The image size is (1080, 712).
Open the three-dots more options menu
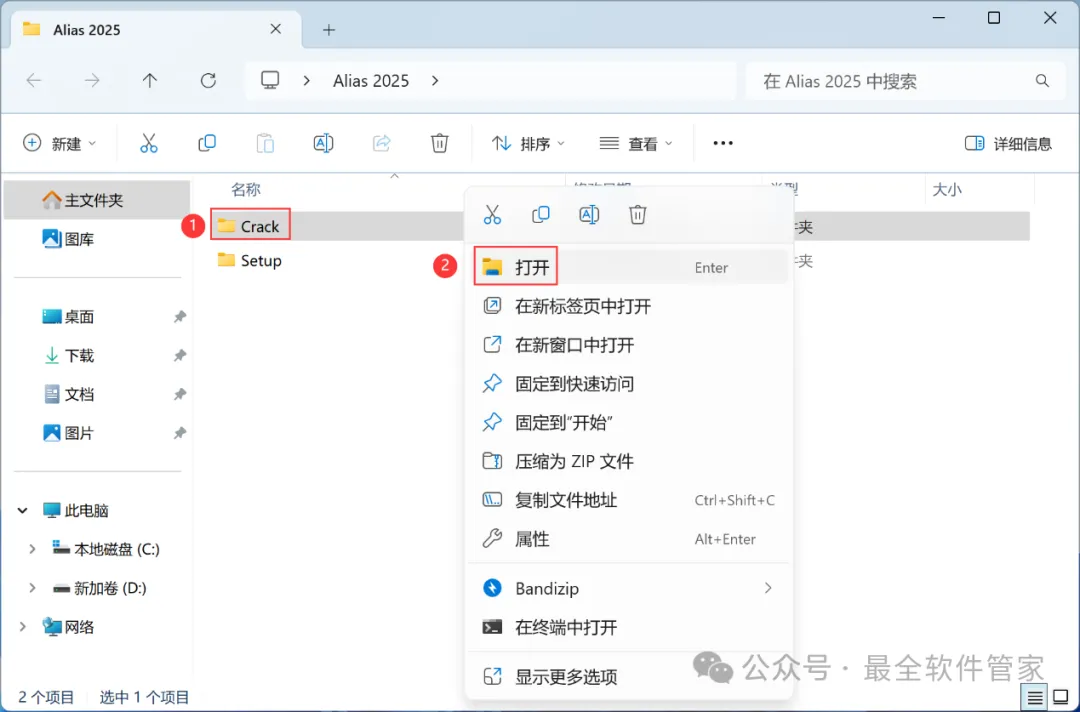[x=723, y=143]
